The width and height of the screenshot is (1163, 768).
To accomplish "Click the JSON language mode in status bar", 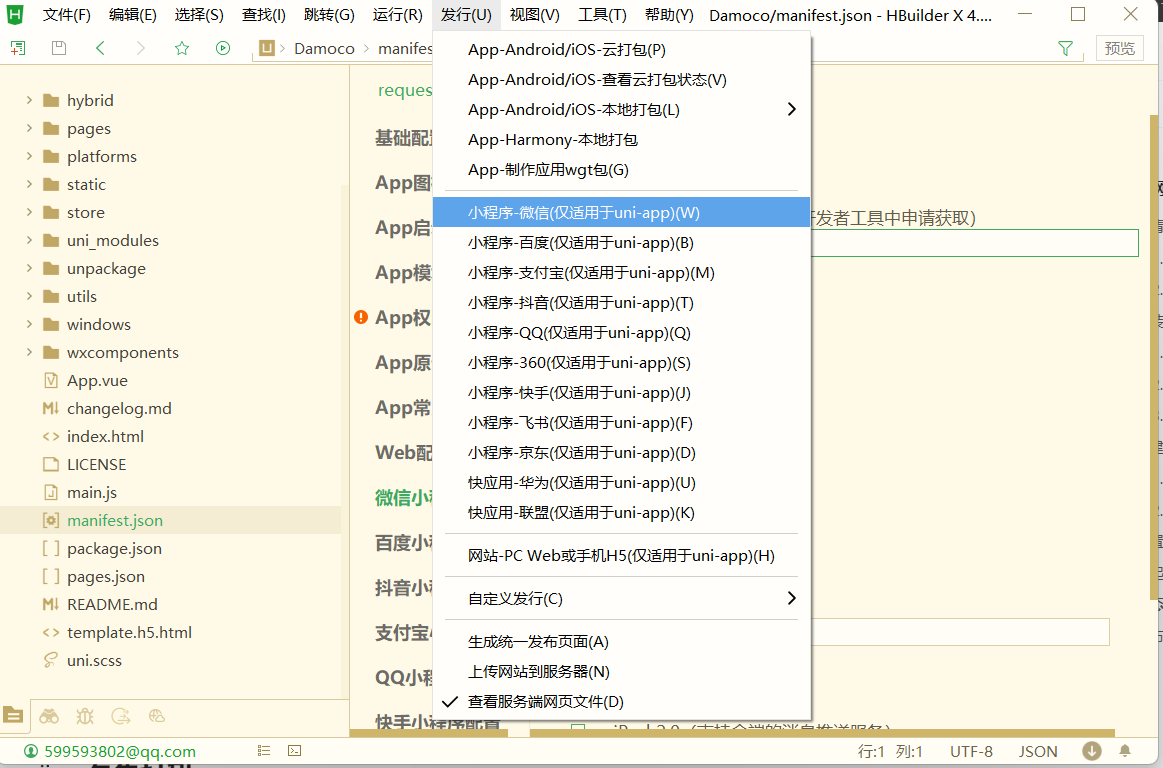I will [1038, 751].
